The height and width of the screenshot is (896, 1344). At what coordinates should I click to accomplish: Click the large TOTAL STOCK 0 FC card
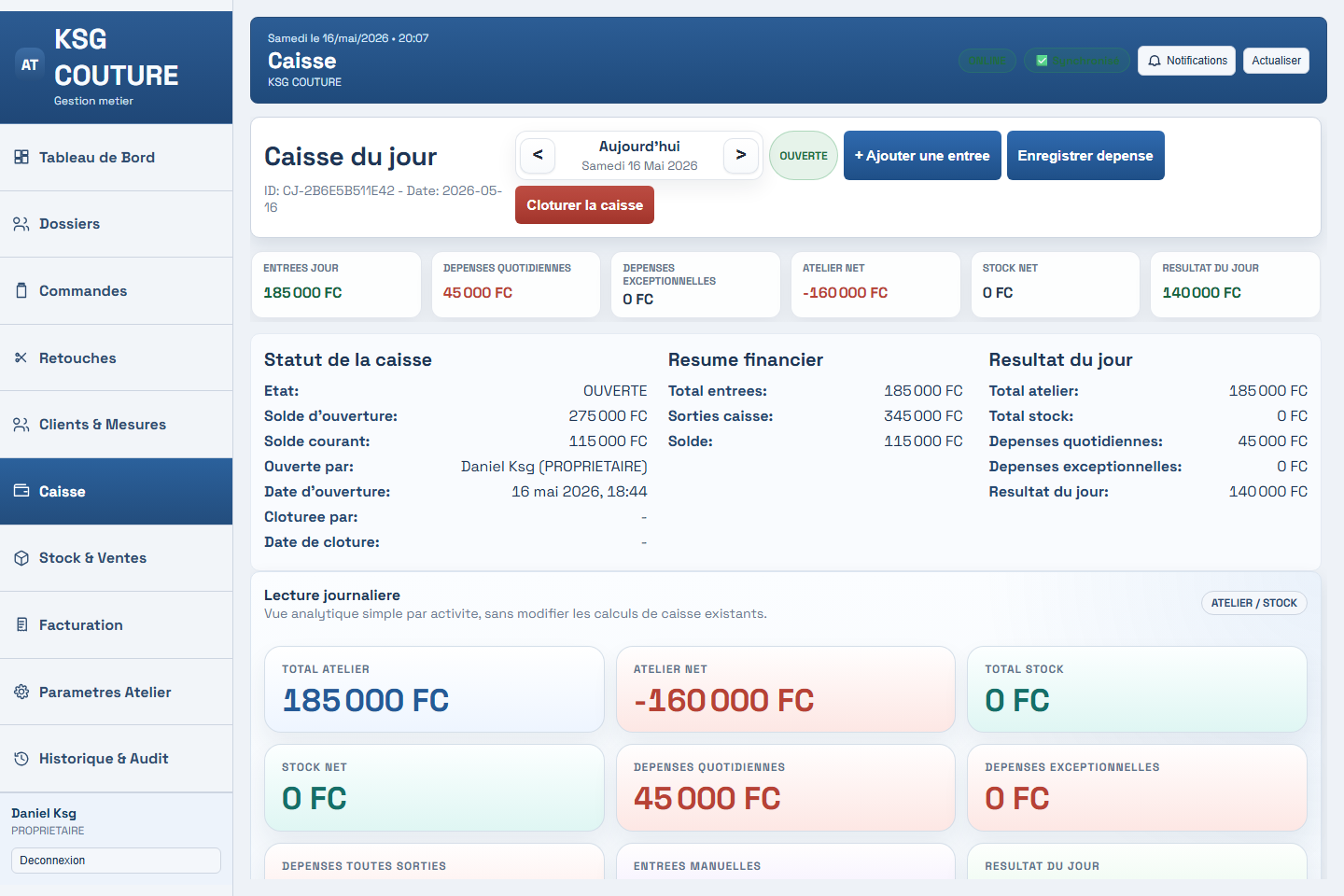1137,690
